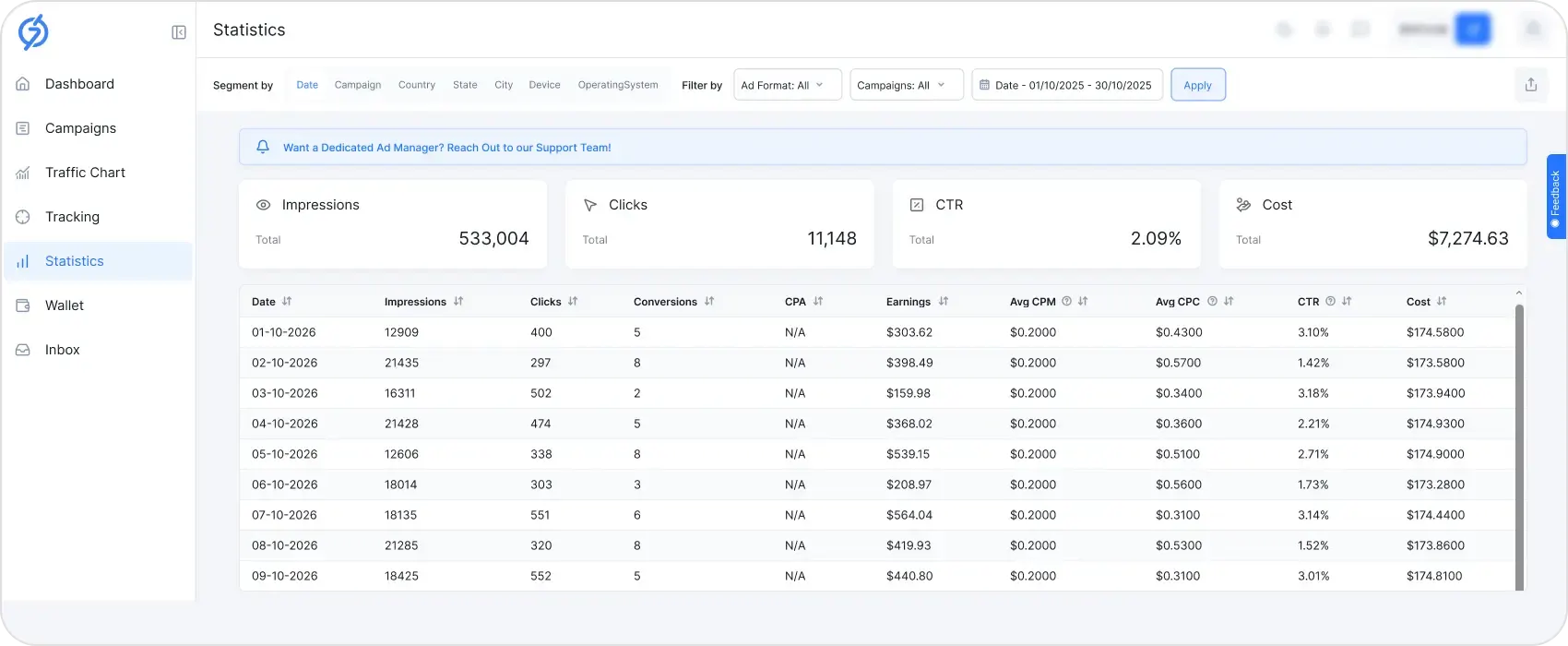
Task: Click the blurred blue button in header
Action: [x=1473, y=30]
